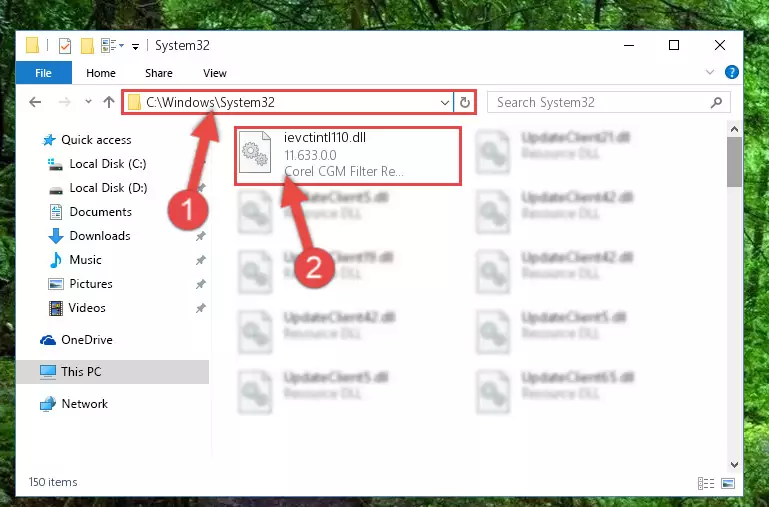Click the C:\Windows\System32 address bar

coord(288,102)
